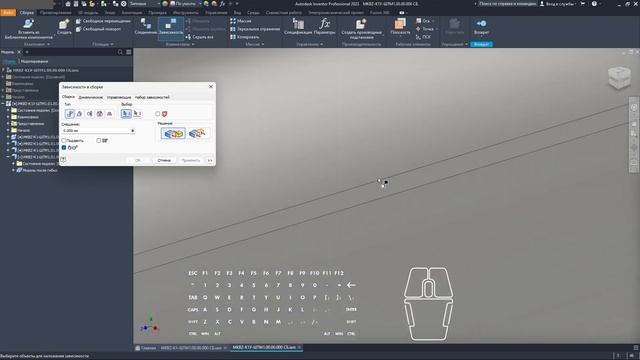This screenshot has height=360, width=640.
Task: Open the Сборка ribbon tab
Action: pos(27,13)
